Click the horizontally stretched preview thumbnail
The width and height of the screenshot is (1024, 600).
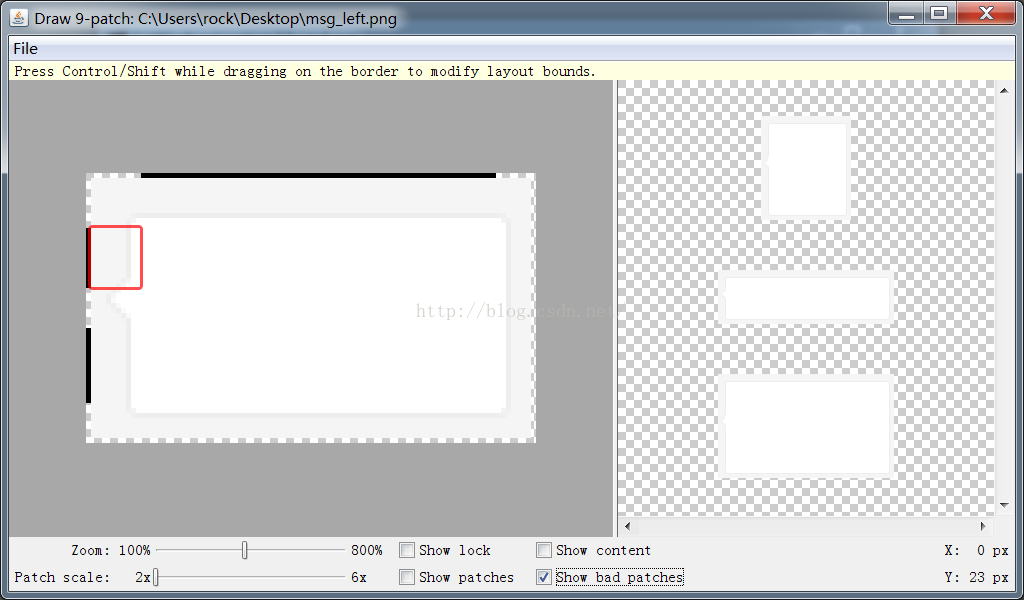[807, 298]
